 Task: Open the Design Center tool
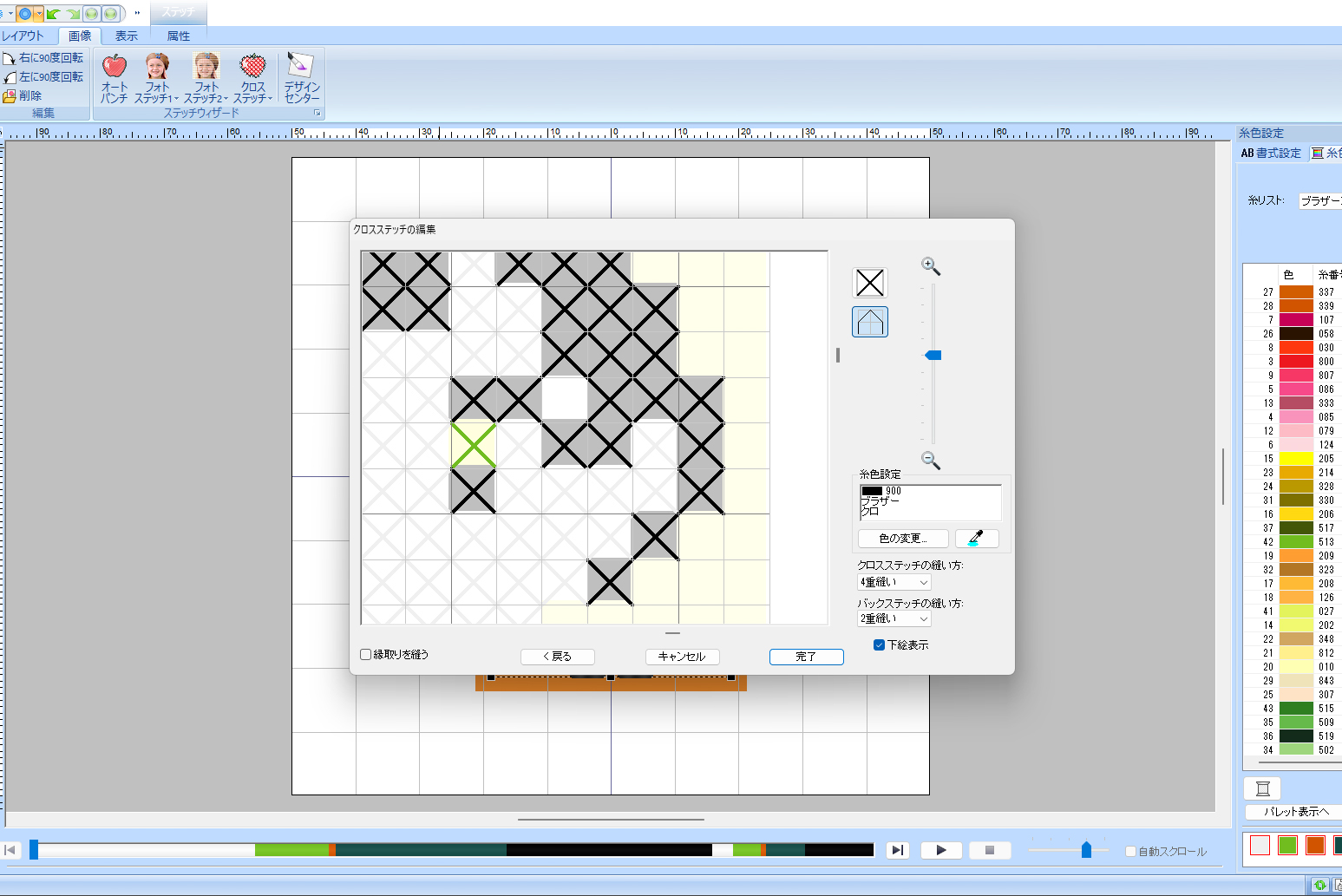tap(301, 78)
